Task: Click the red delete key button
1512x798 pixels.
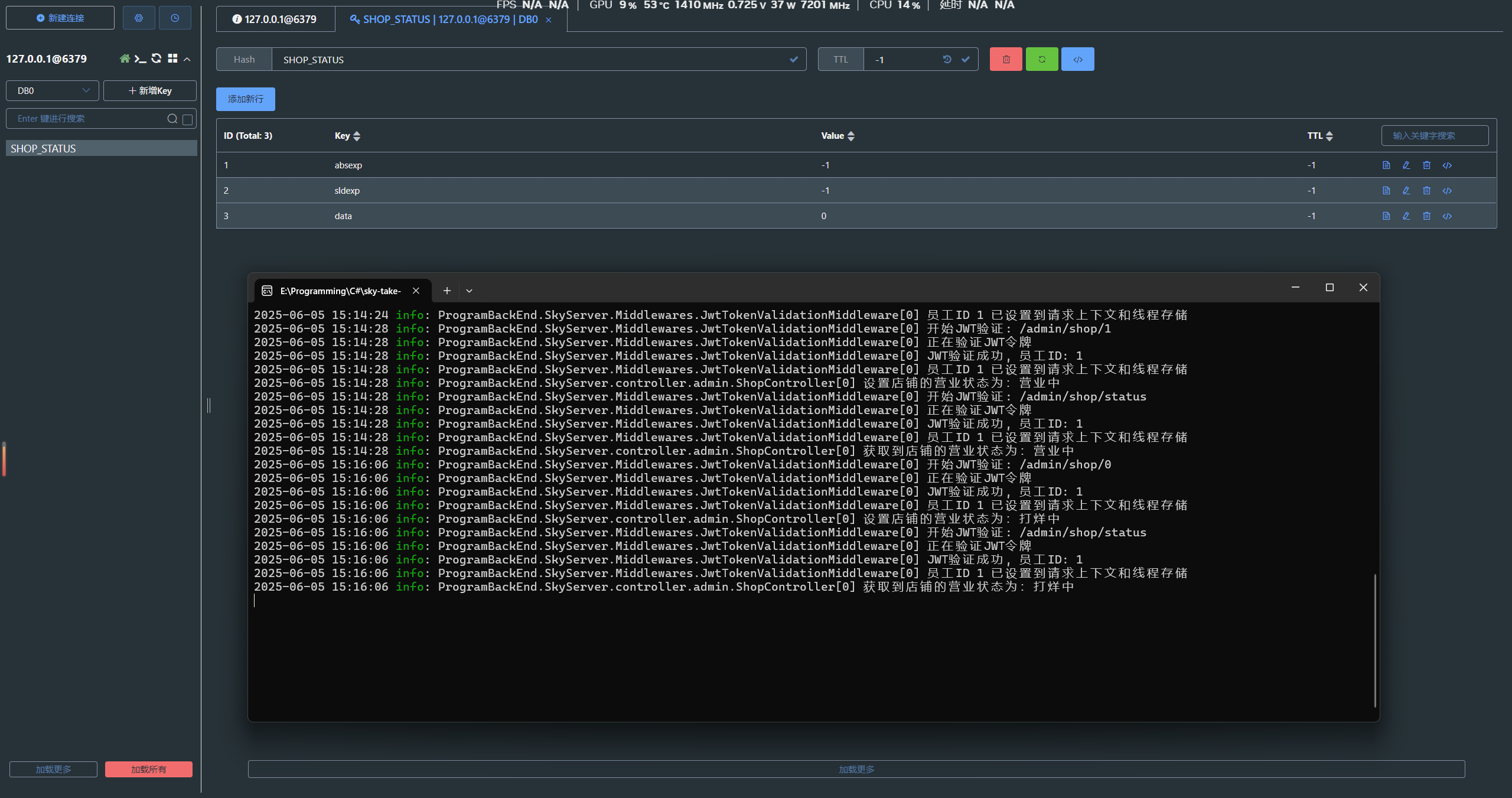Action: (x=1006, y=59)
